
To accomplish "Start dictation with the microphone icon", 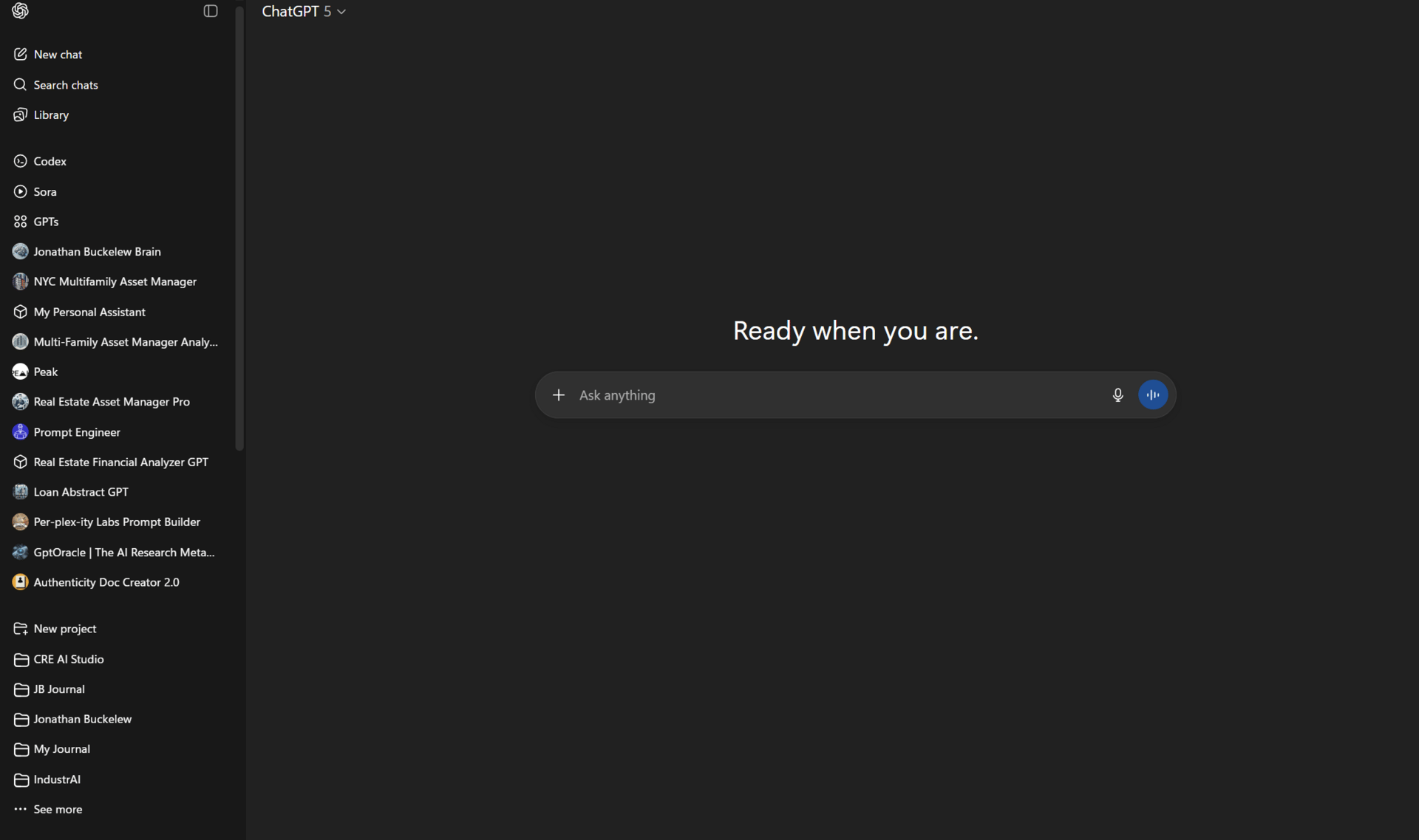I will [x=1117, y=395].
